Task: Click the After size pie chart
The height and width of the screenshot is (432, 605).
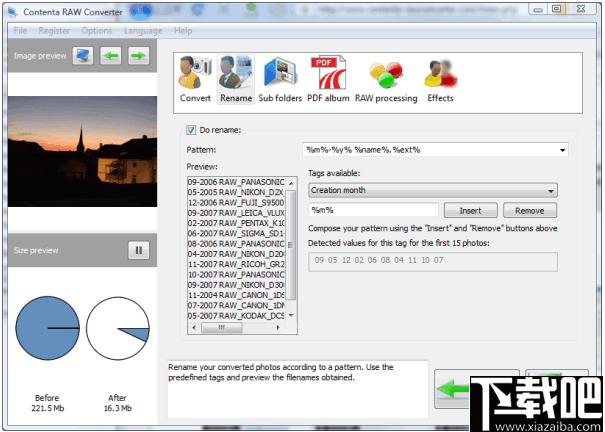Action: click(118, 328)
